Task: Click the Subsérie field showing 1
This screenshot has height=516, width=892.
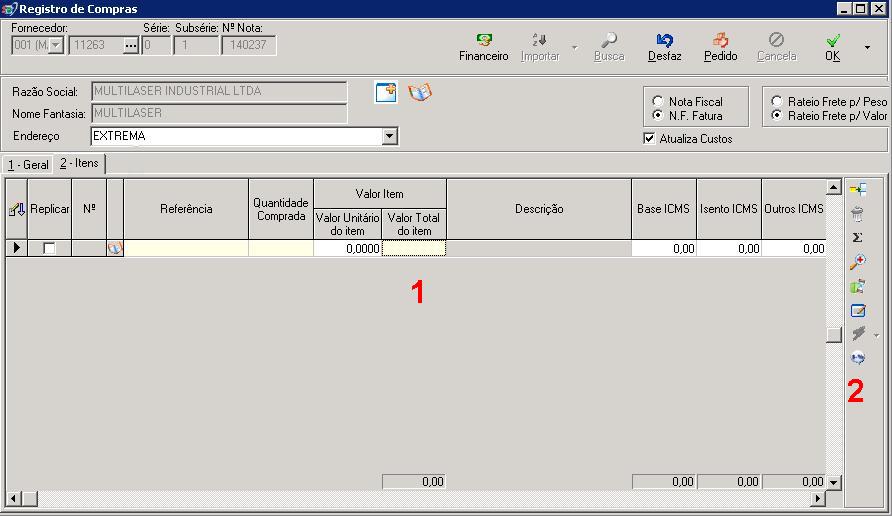Action: point(196,45)
